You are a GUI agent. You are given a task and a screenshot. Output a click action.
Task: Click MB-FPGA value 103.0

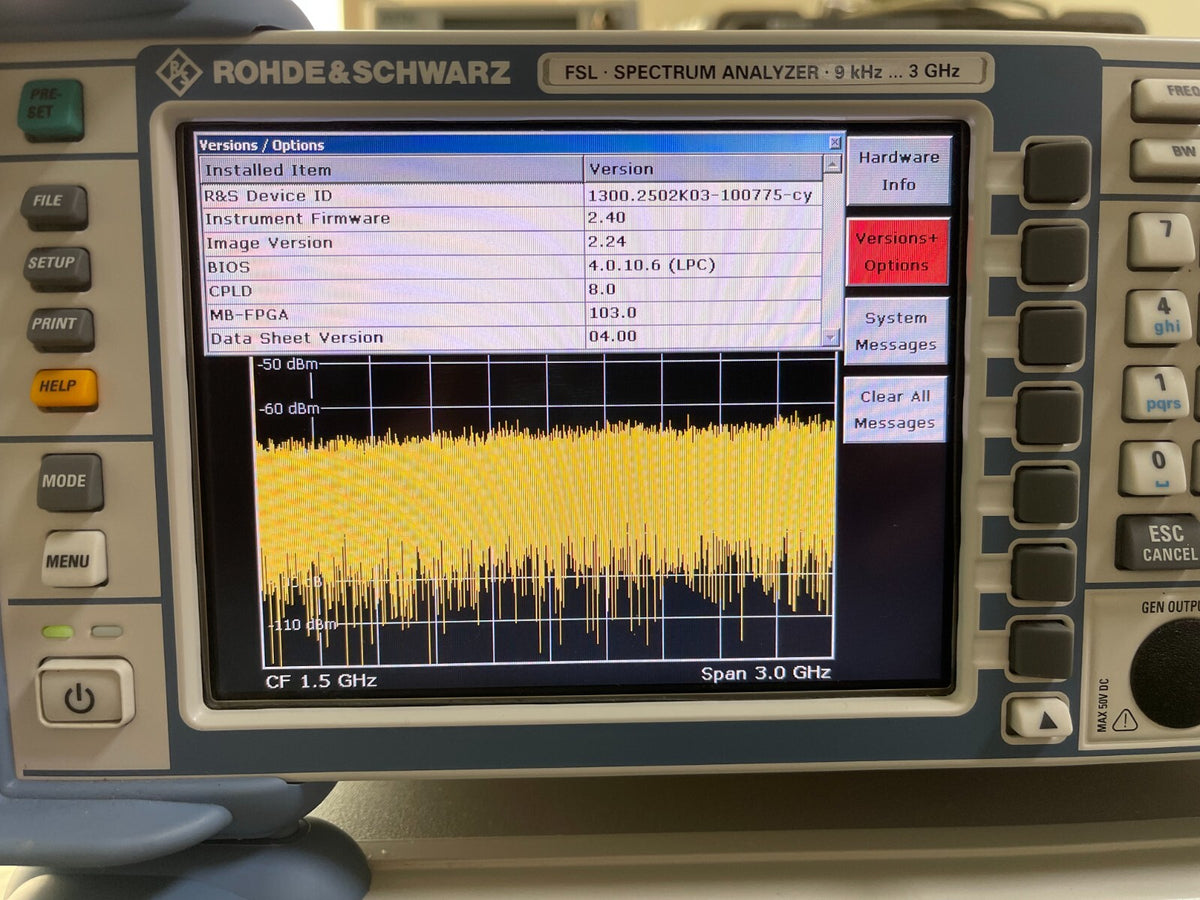pyautogui.click(x=611, y=313)
